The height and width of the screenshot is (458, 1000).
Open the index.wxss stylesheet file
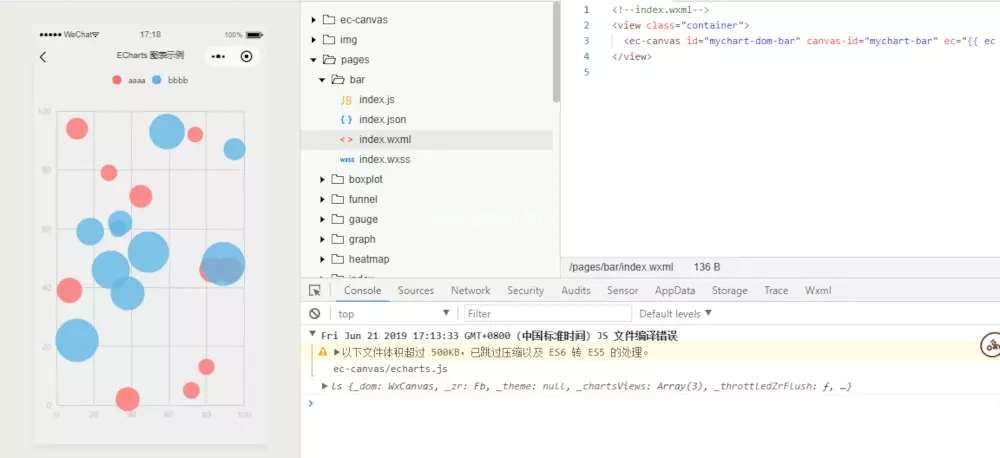[x=384, y=160]
